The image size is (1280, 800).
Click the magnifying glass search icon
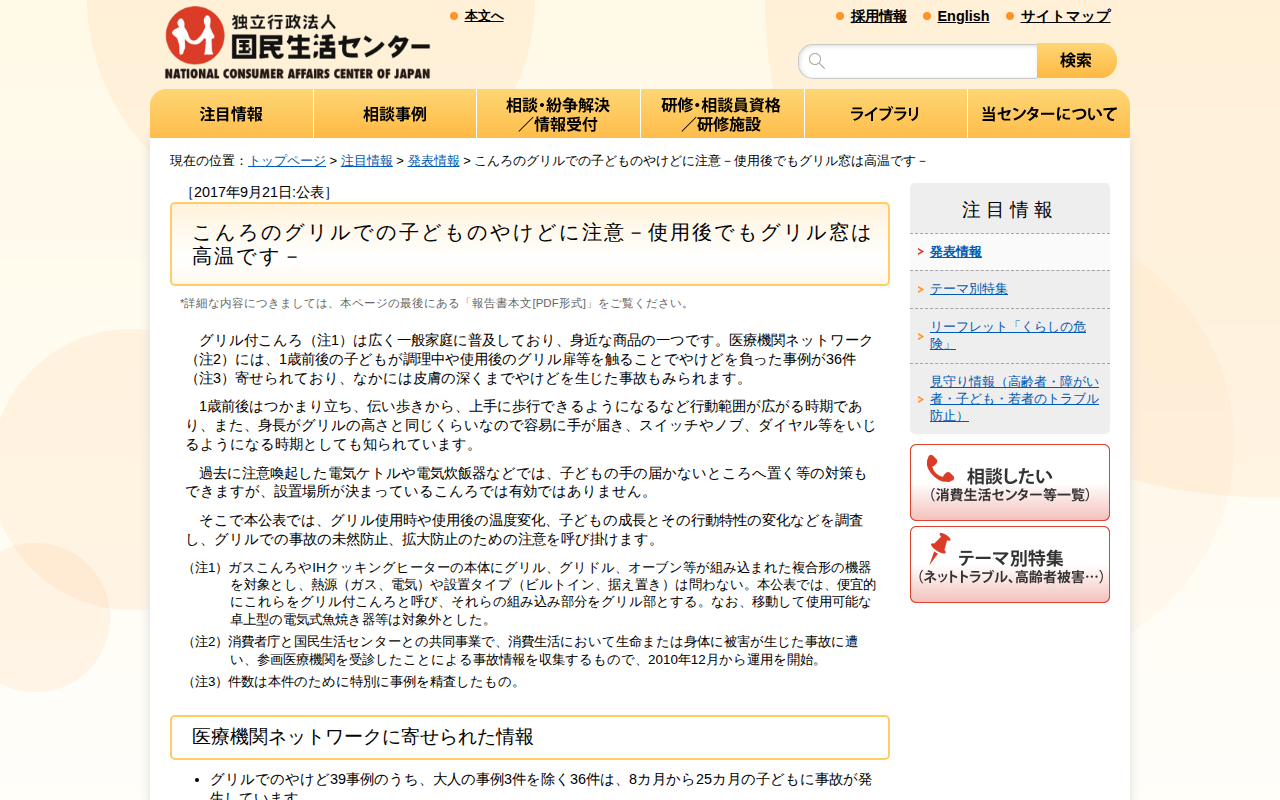tap(817, 60)
